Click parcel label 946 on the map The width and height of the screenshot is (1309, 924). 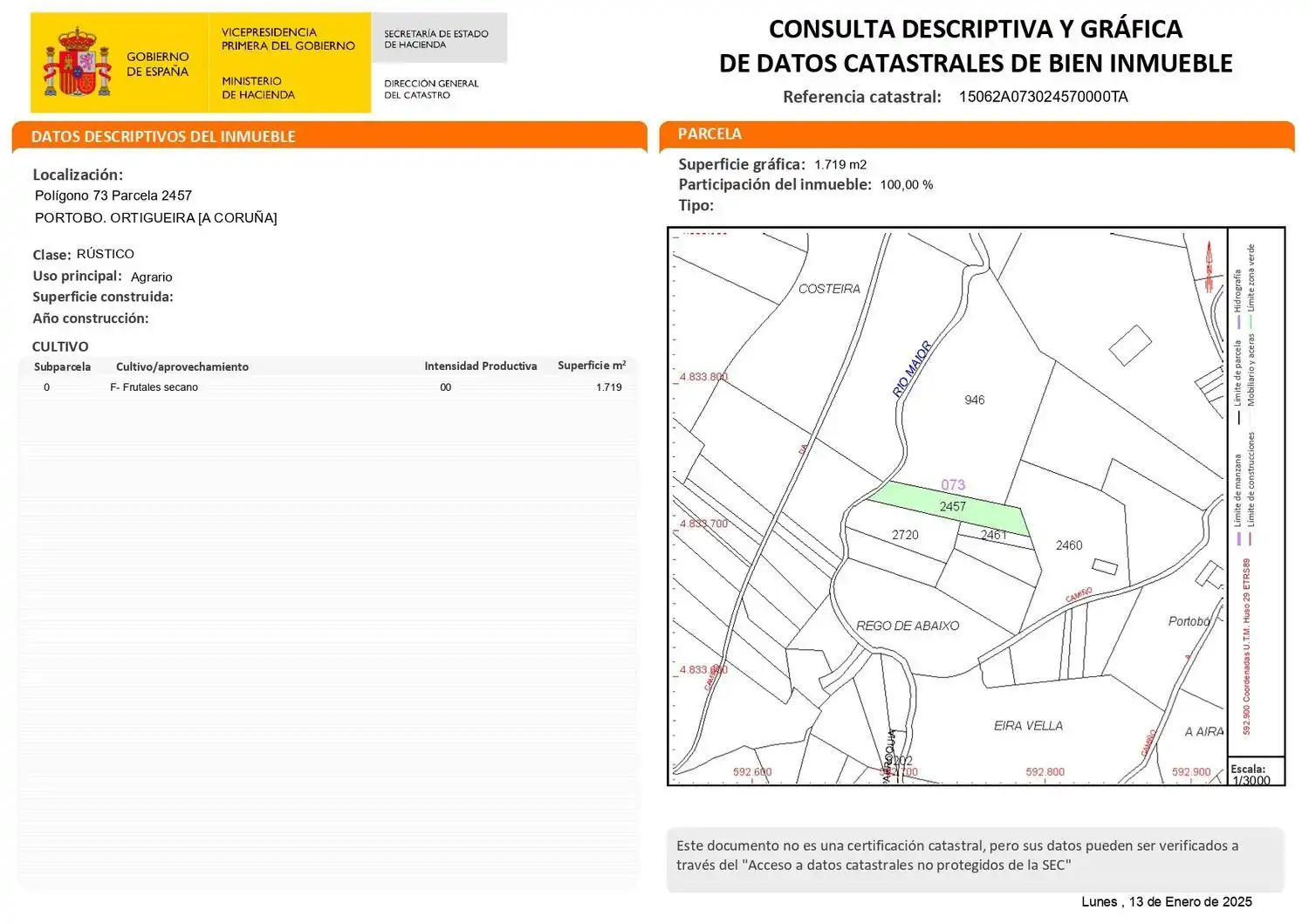(975, 400)
